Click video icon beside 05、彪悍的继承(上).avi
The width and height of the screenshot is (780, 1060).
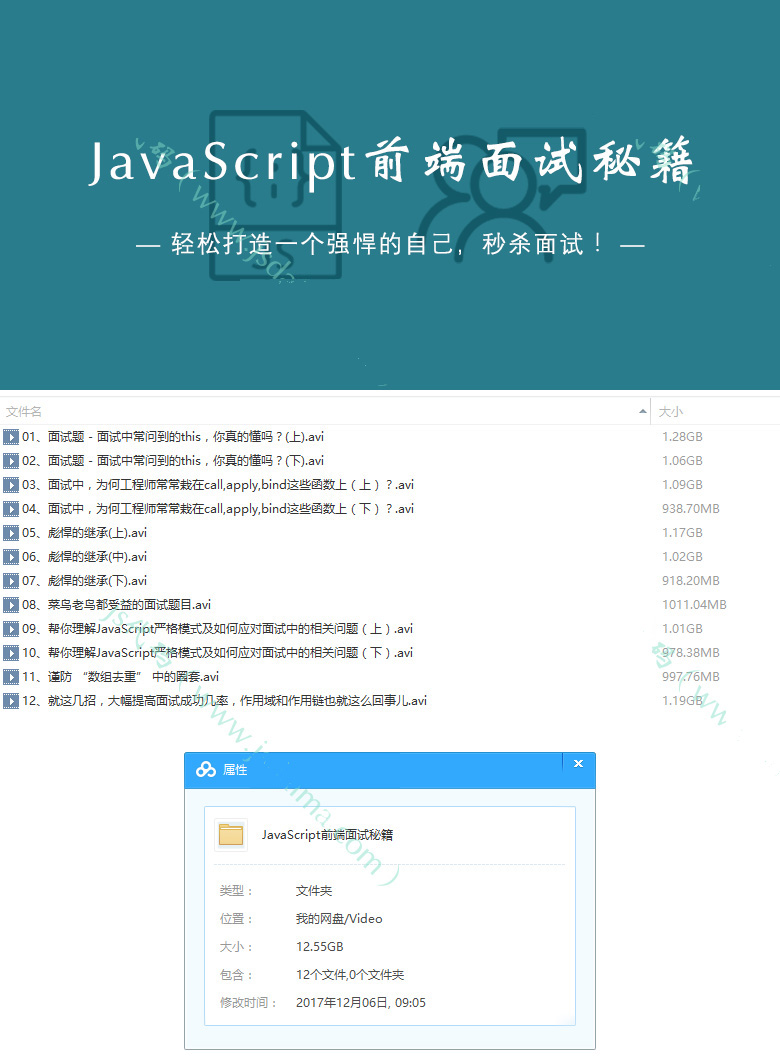tap(11, 533)
